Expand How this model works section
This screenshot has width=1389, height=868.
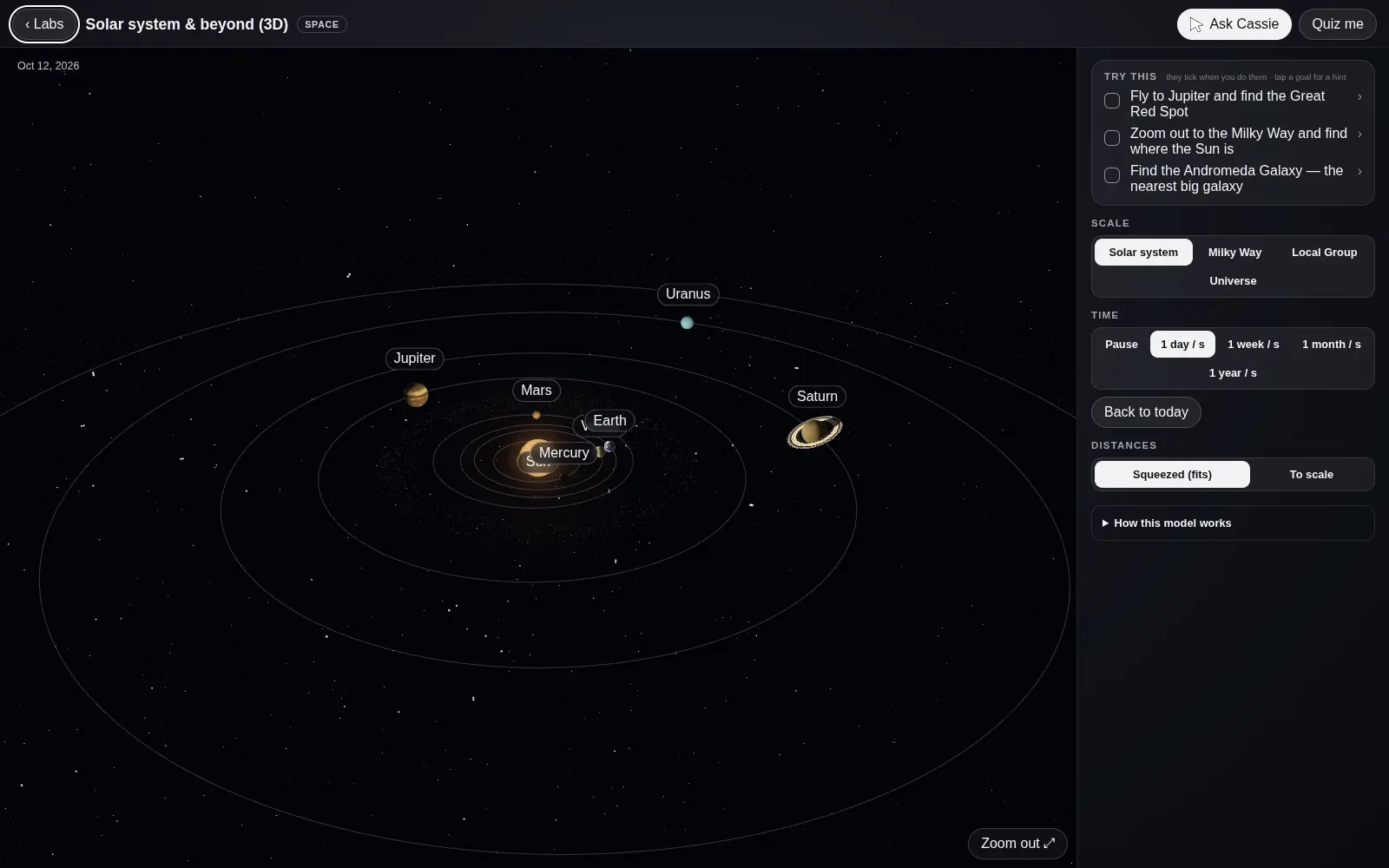click(1233, 523)
